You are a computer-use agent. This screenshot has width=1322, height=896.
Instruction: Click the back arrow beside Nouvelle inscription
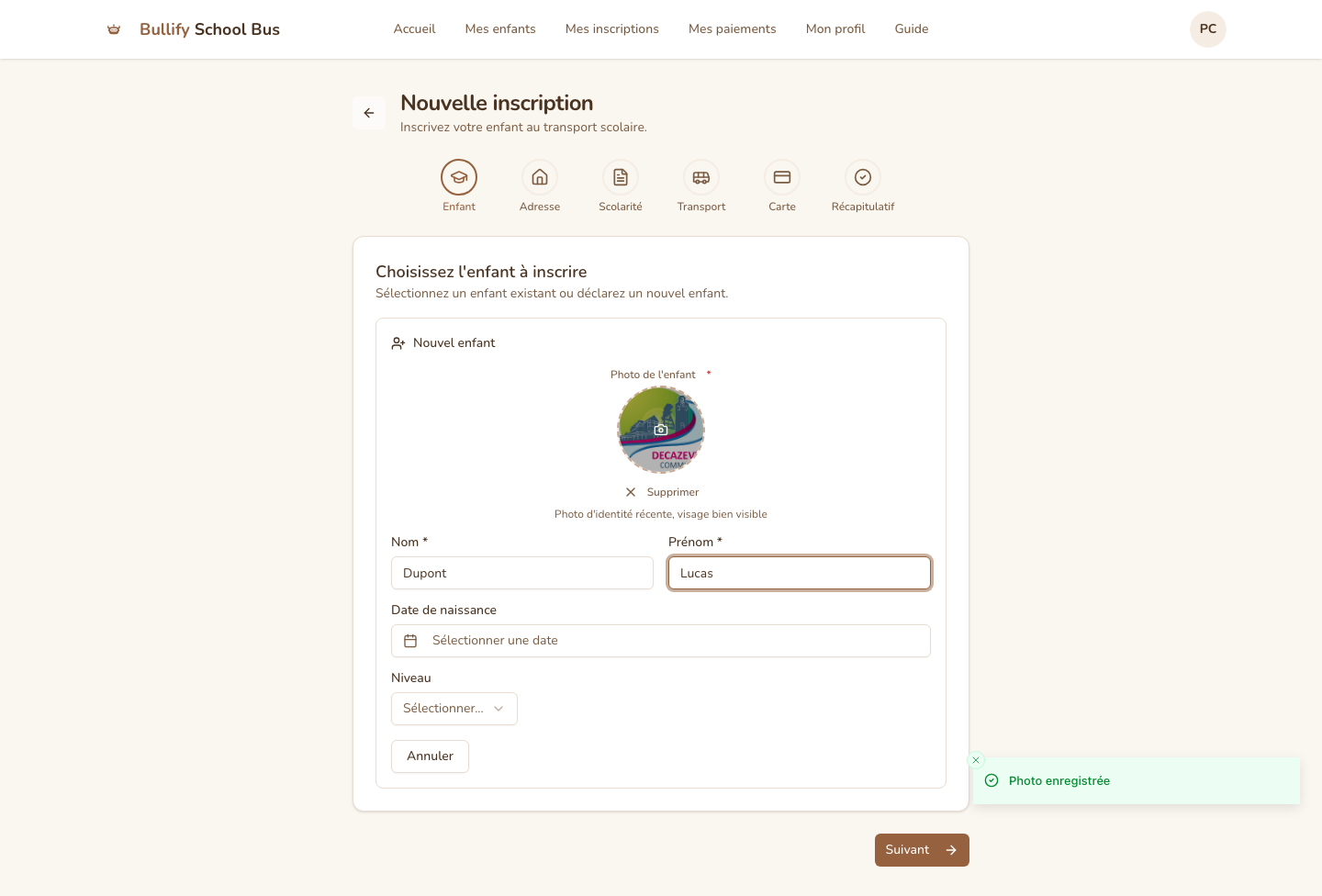pyautogui.click(x=369, y=113)
